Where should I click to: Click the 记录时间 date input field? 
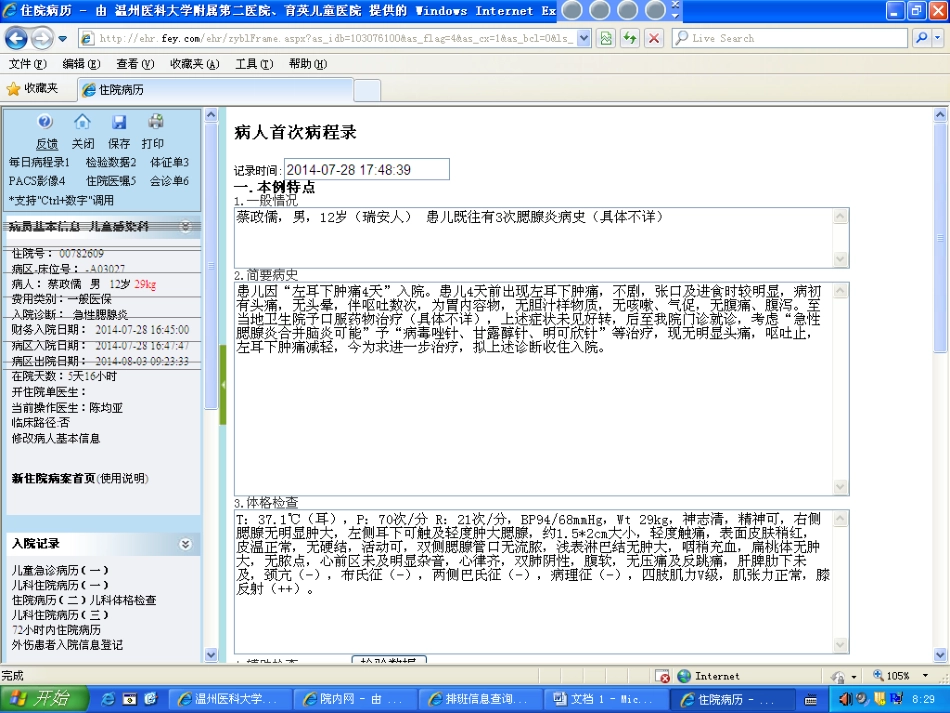click(367, 170)
